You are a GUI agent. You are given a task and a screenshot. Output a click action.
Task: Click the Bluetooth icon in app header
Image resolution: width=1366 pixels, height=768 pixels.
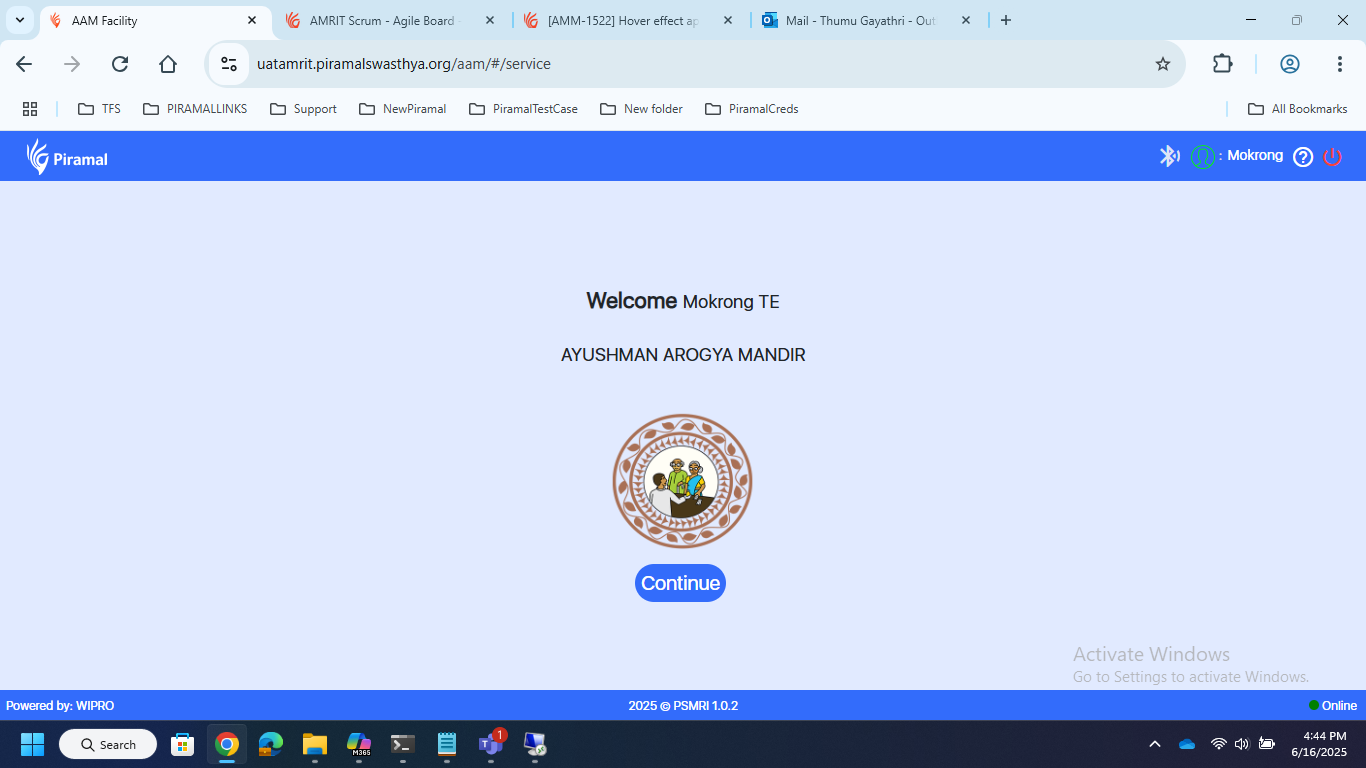[x=1168, y=156]
